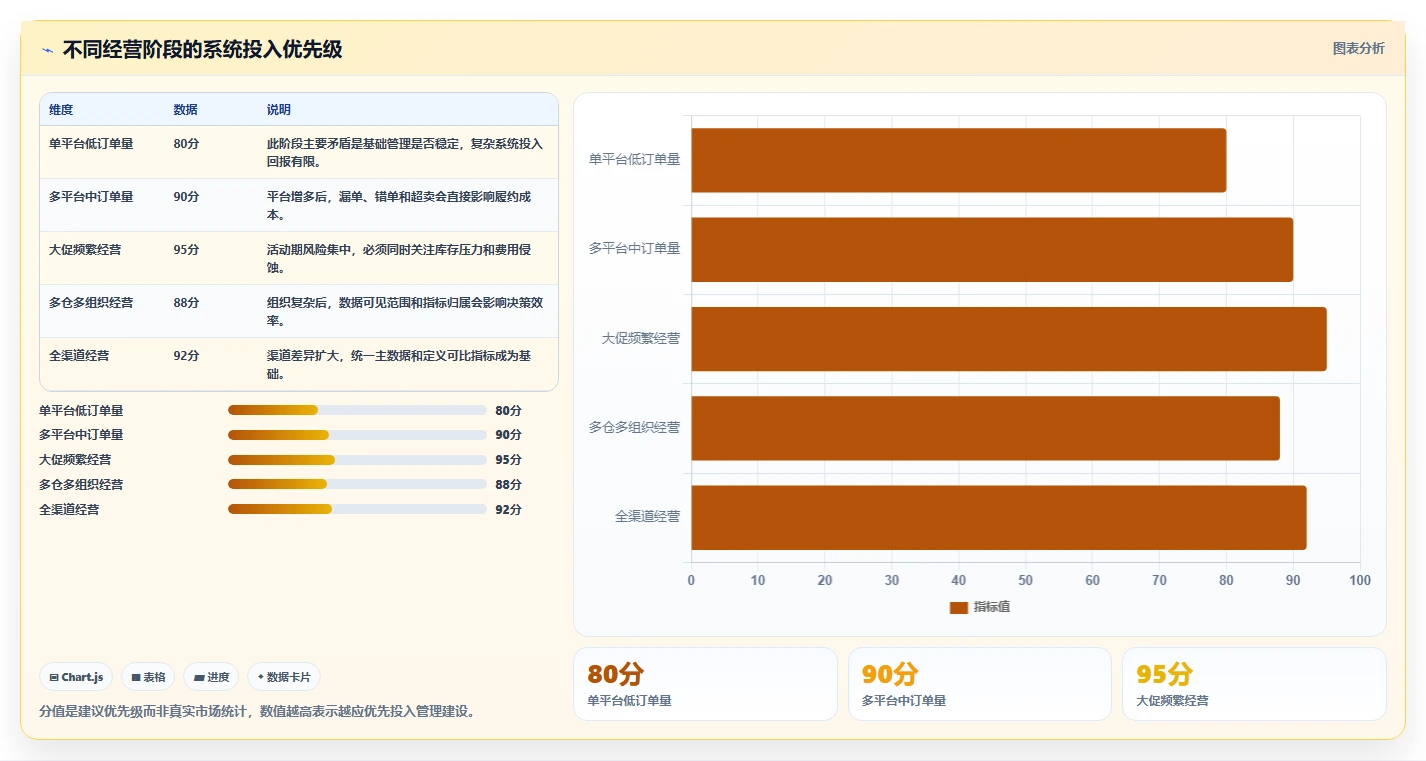The image size is (1426, 761).
Task: Click table cell 全渠道经营
Action: 79,356
